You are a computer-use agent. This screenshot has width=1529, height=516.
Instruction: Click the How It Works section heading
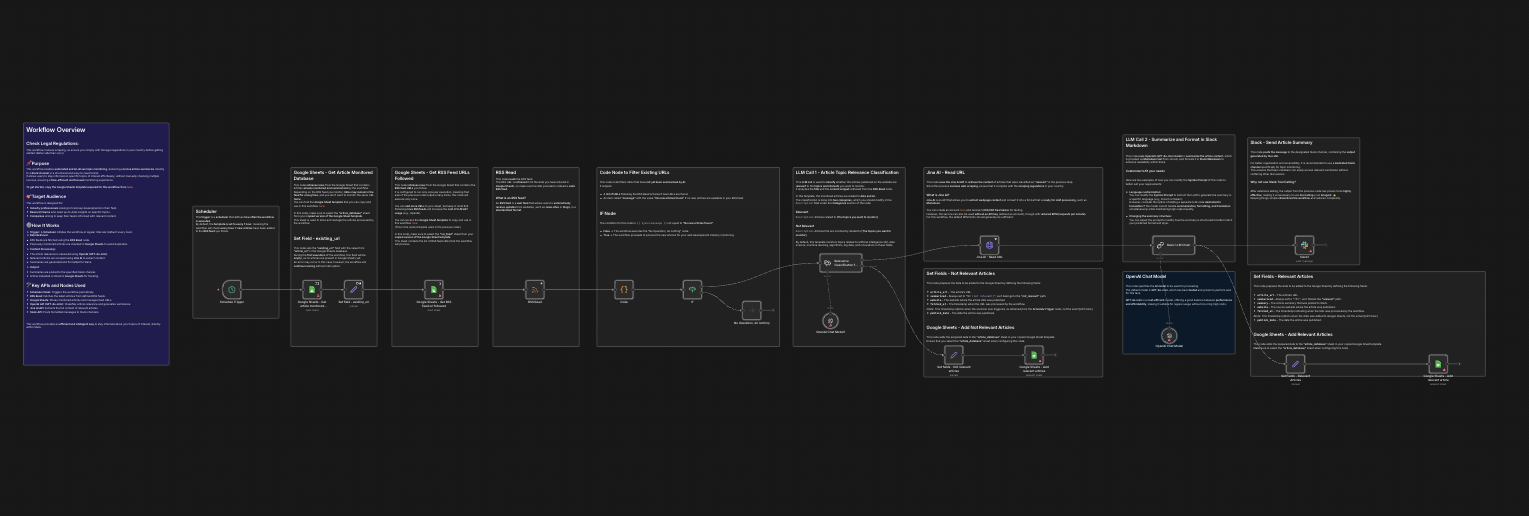coord(45,225)
